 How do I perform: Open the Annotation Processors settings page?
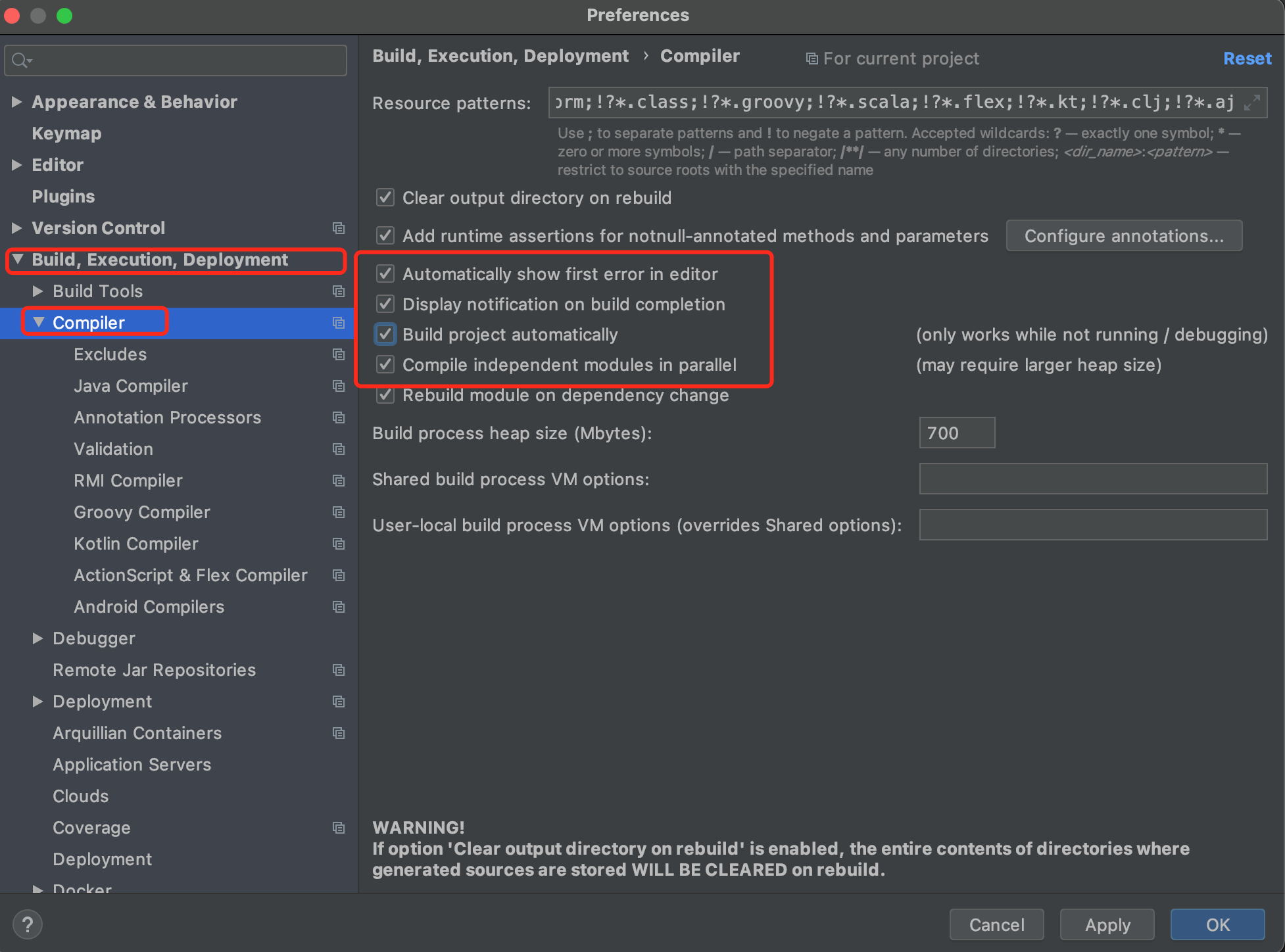(x=167, y=417)
